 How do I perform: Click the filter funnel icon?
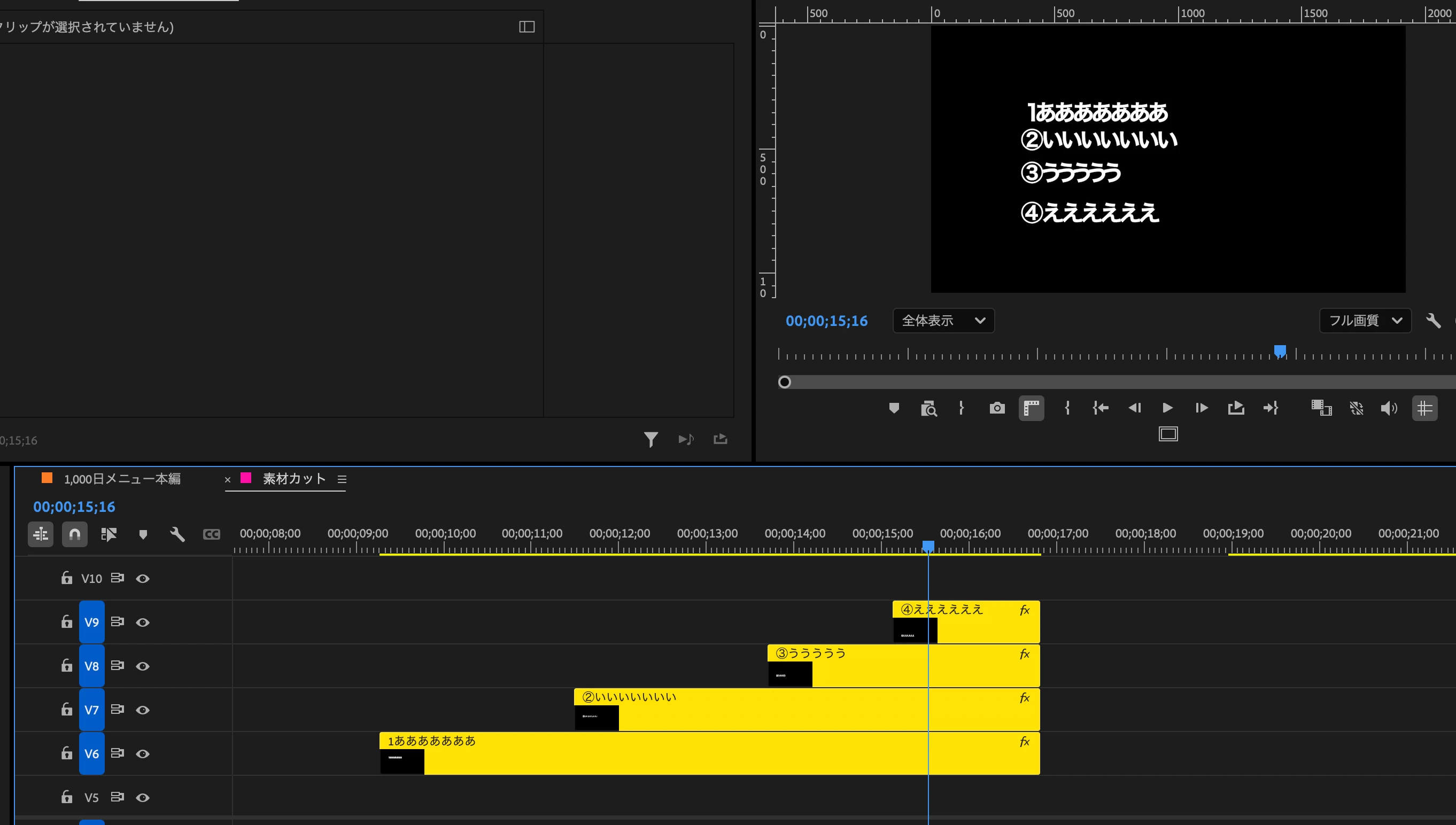650,439
